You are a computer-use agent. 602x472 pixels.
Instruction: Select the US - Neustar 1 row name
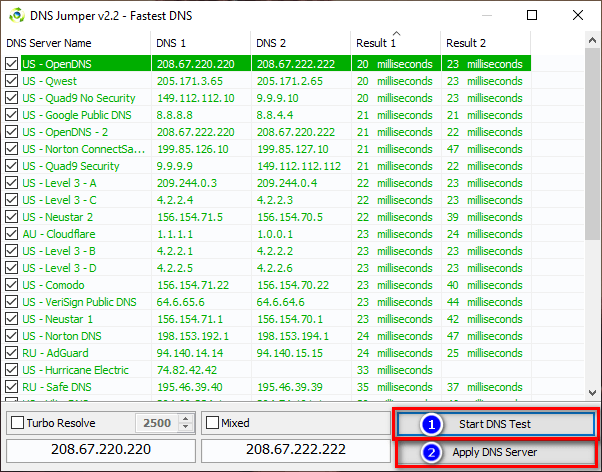[x=58, y=319]
